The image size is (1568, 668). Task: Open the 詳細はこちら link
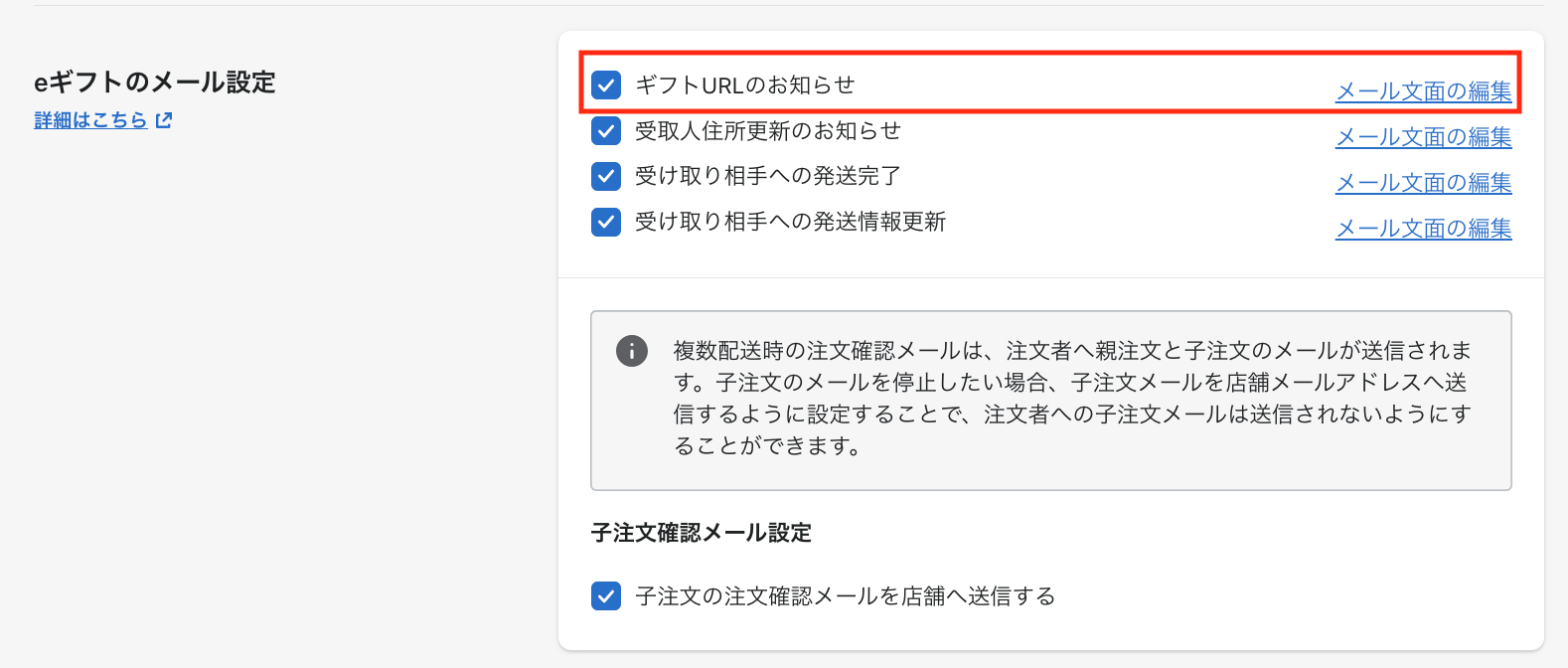click(x=90, y=120)
